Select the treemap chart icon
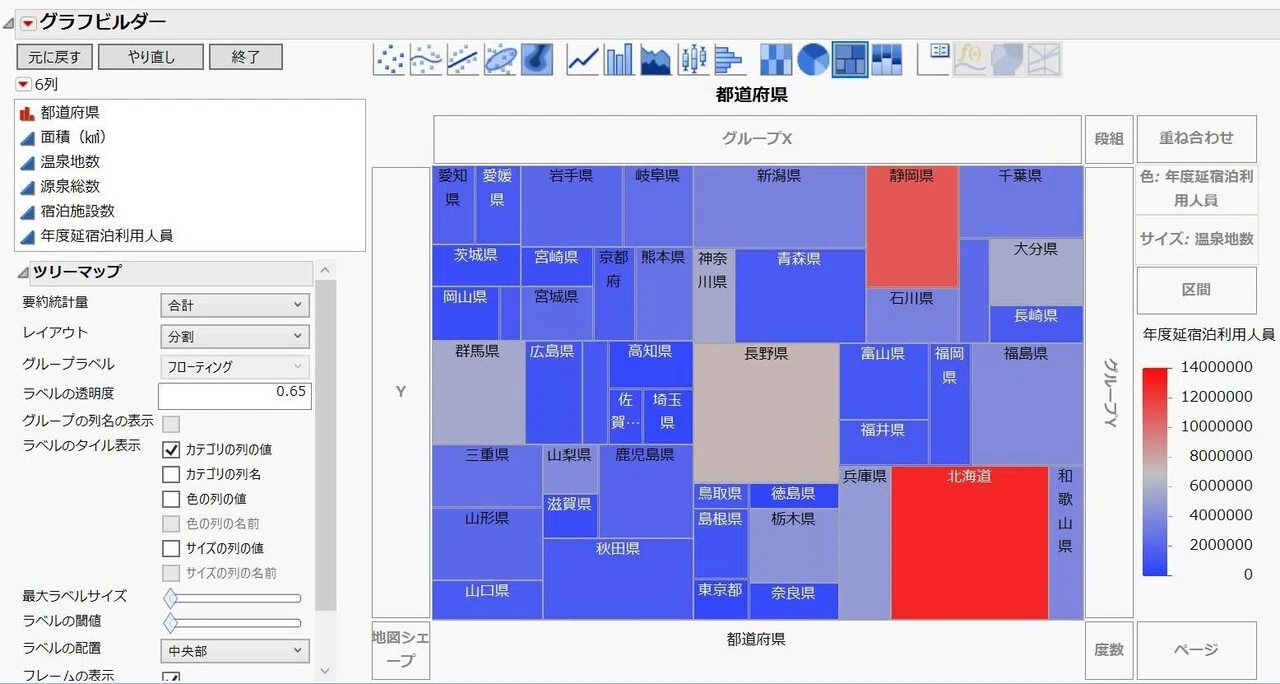1280x684 pixels. coord(850,60)
